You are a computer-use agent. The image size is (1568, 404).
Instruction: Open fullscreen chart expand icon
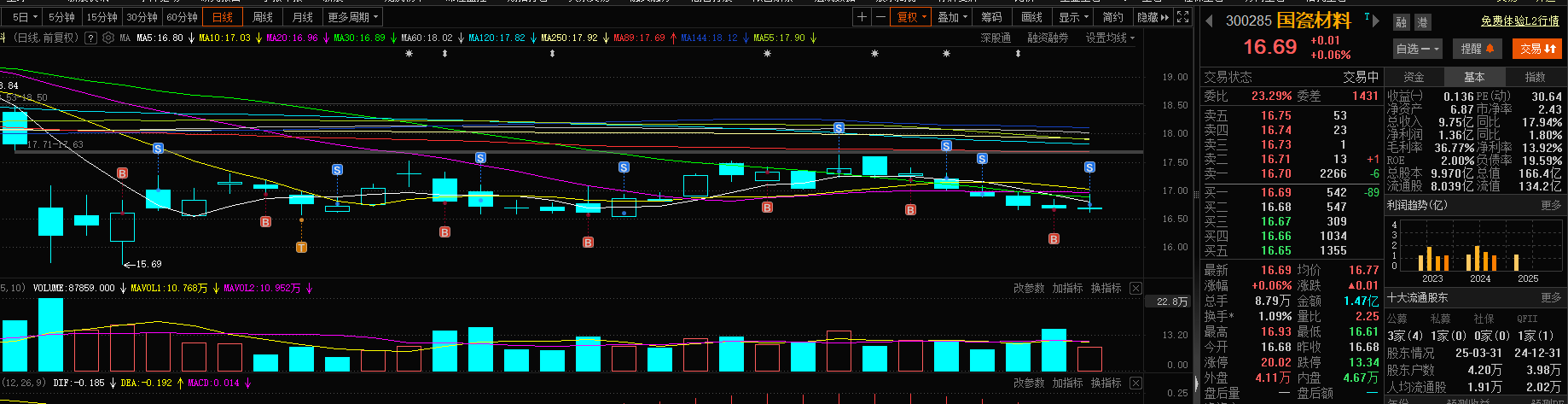coord(1182,17)
